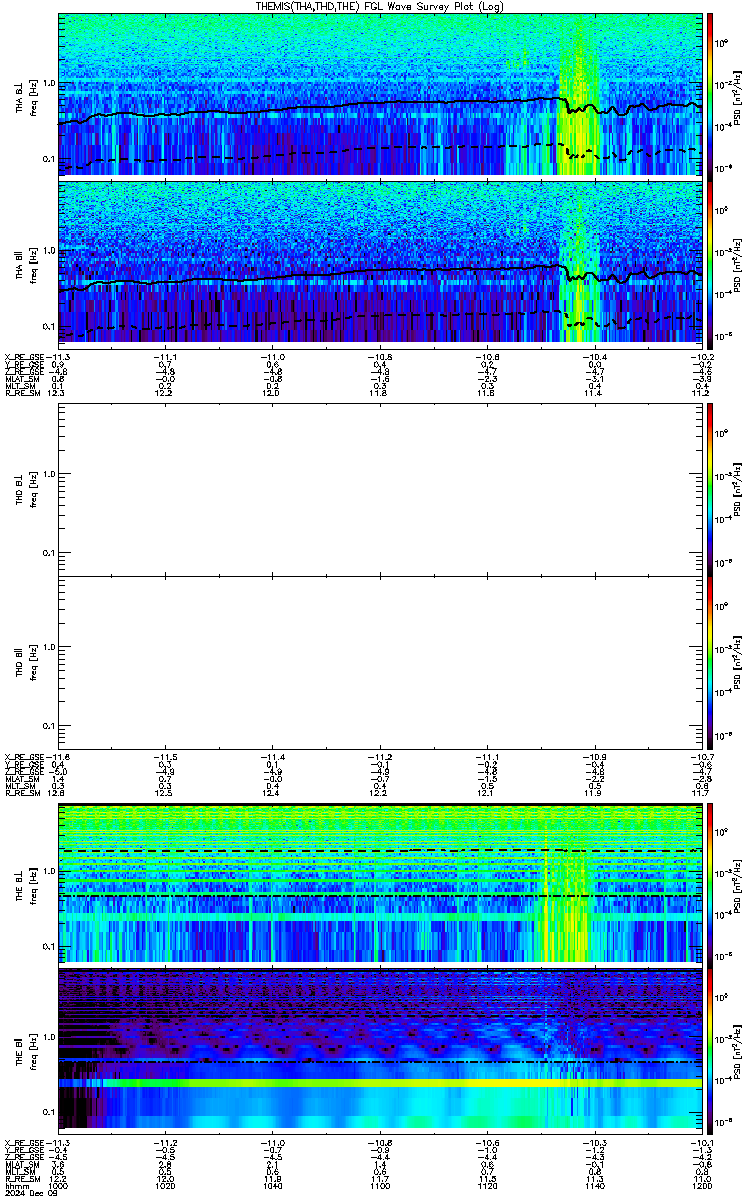
Task: Click the '1040' time tick label
Action: click(273, 1185)
